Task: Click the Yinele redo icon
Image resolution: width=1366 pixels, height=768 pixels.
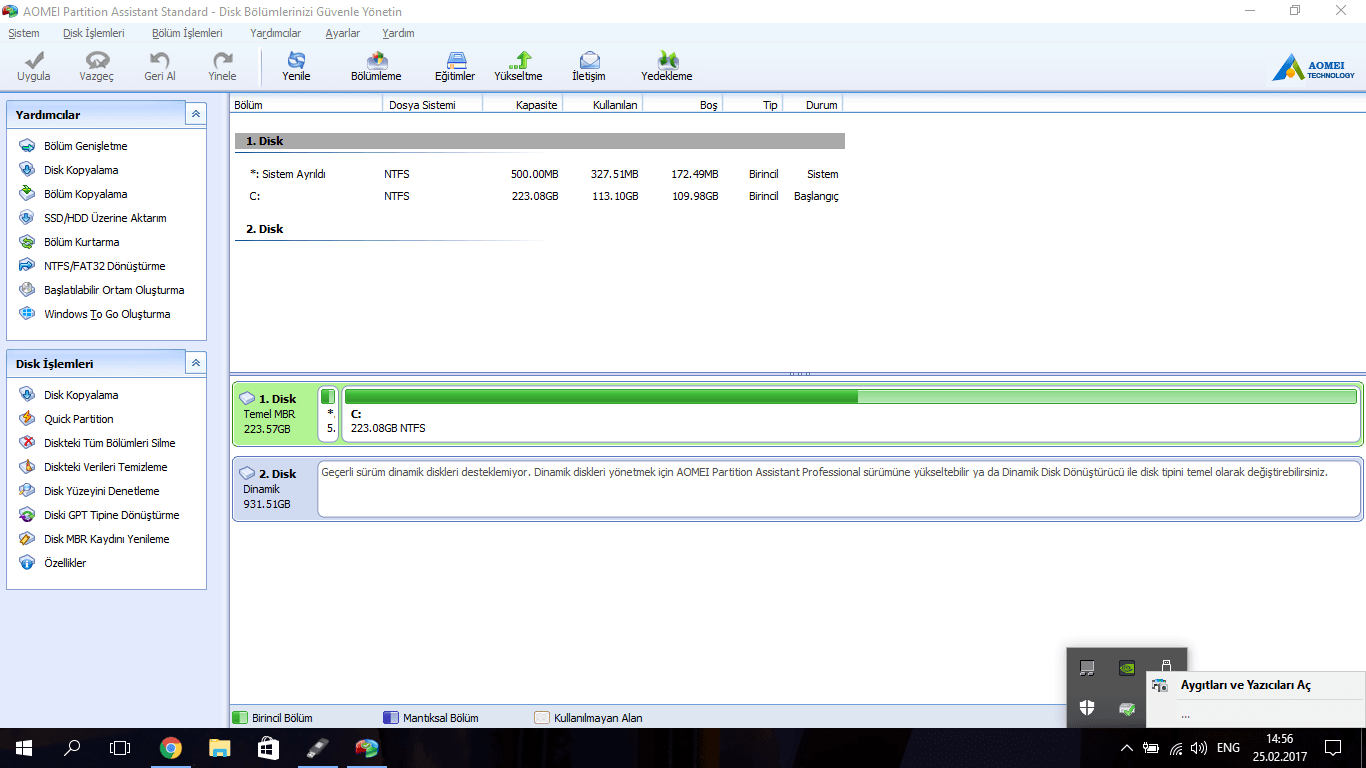Action: [222, 61]
